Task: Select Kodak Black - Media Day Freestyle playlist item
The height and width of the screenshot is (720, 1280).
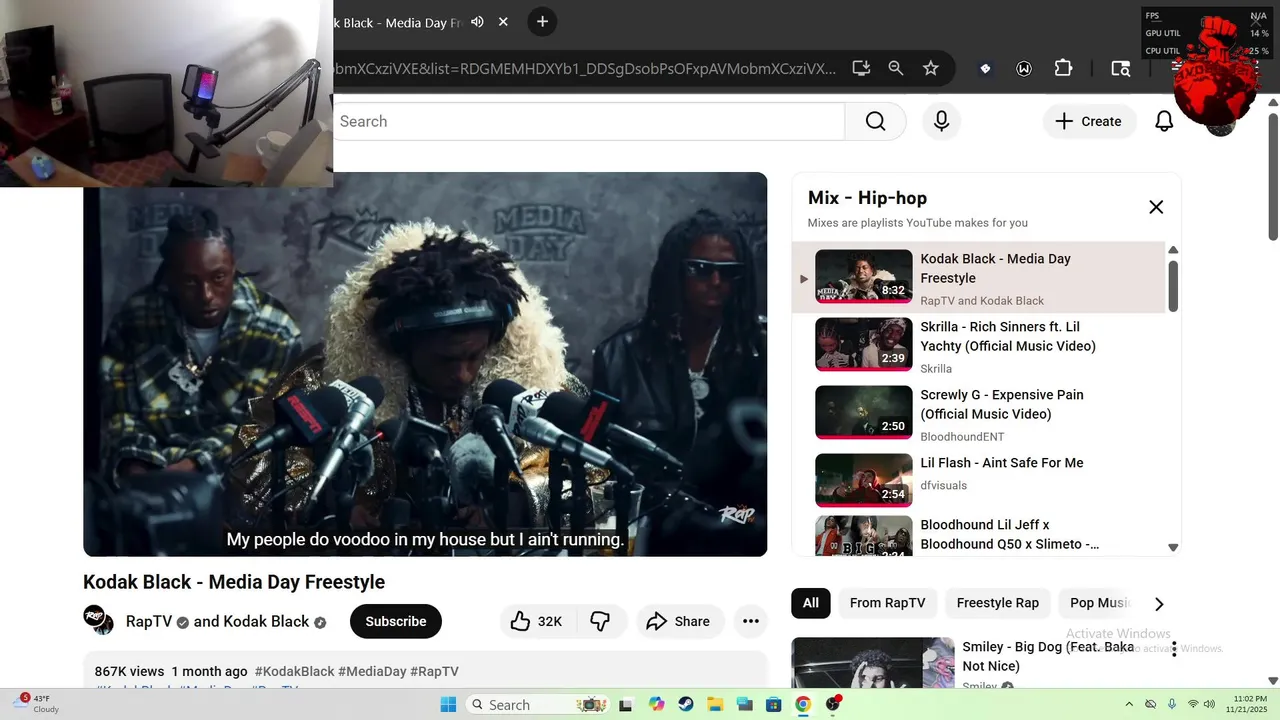Action: (x=980, y=278)
